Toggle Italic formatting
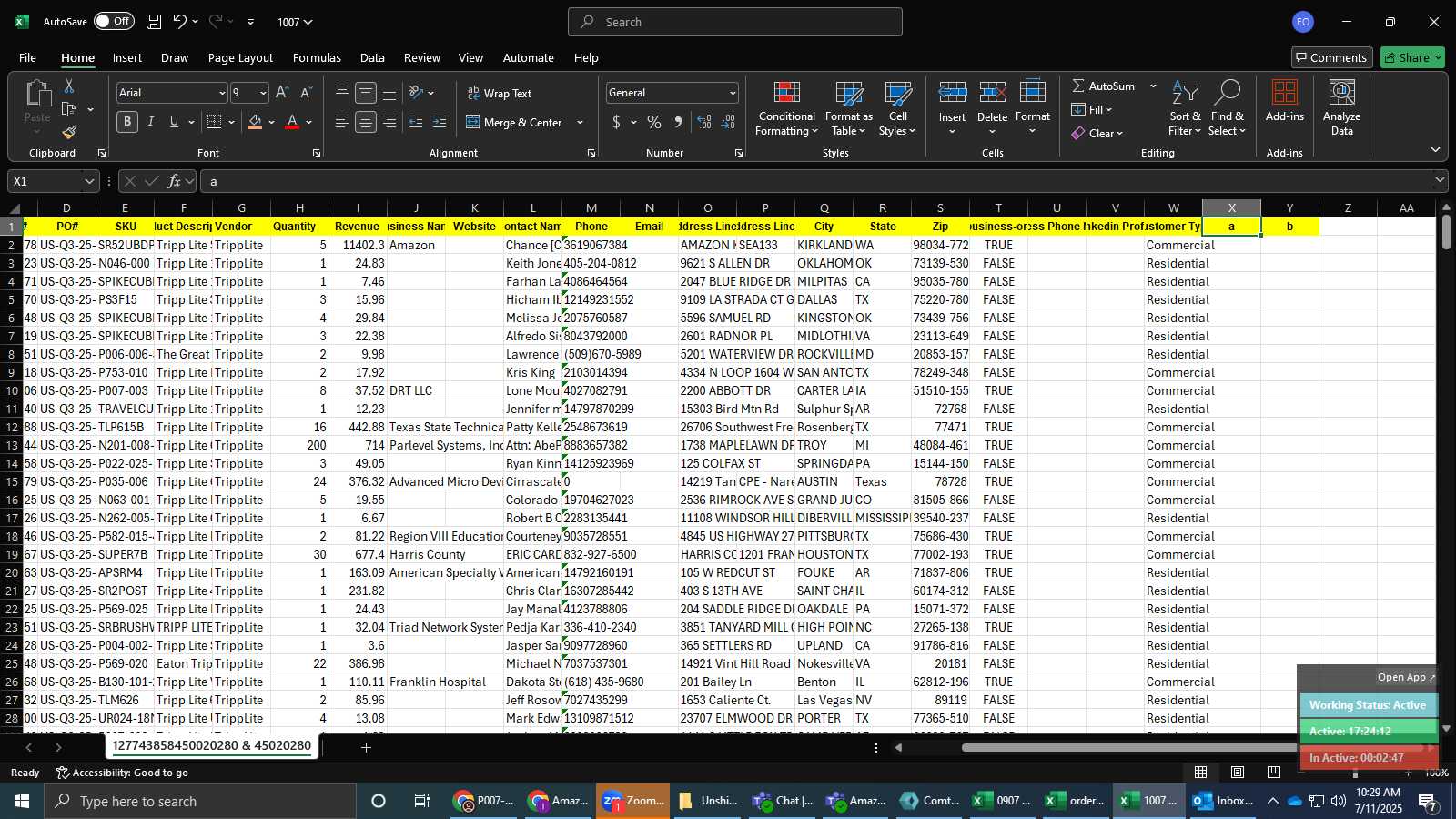The image size is (1456, 819). point(151,122)
